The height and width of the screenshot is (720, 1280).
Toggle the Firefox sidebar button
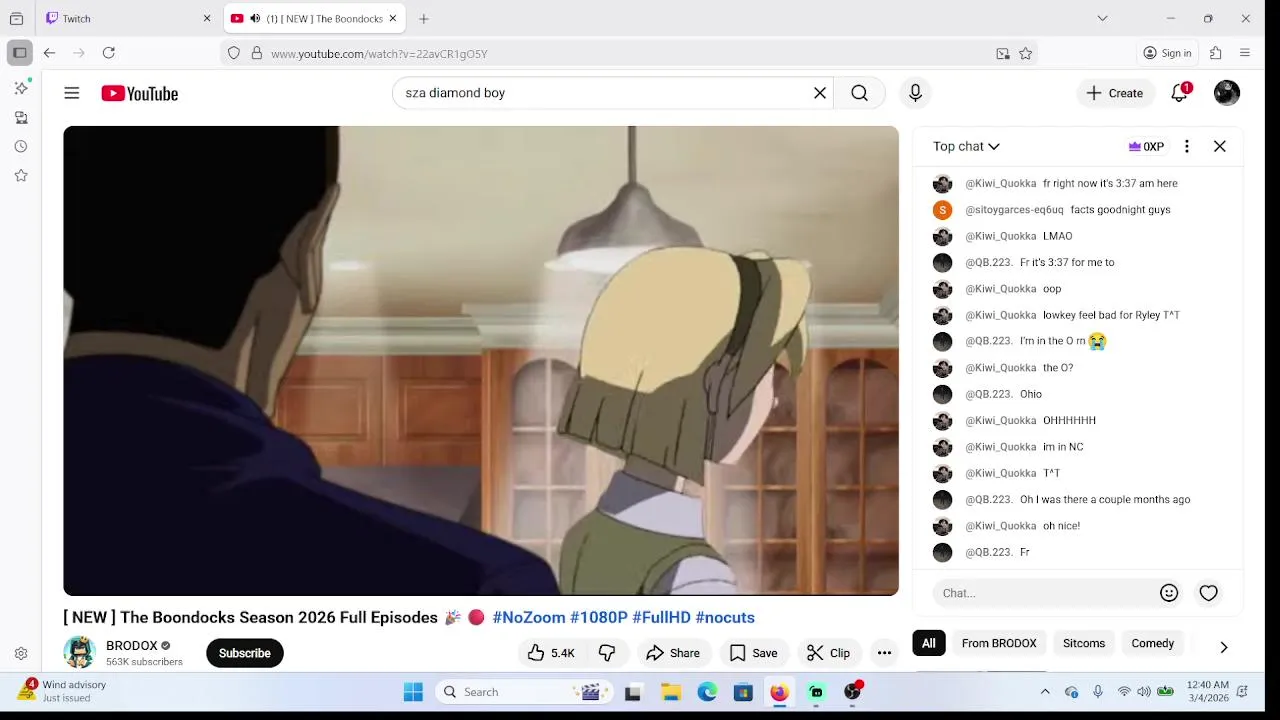[x=19, y=53]
